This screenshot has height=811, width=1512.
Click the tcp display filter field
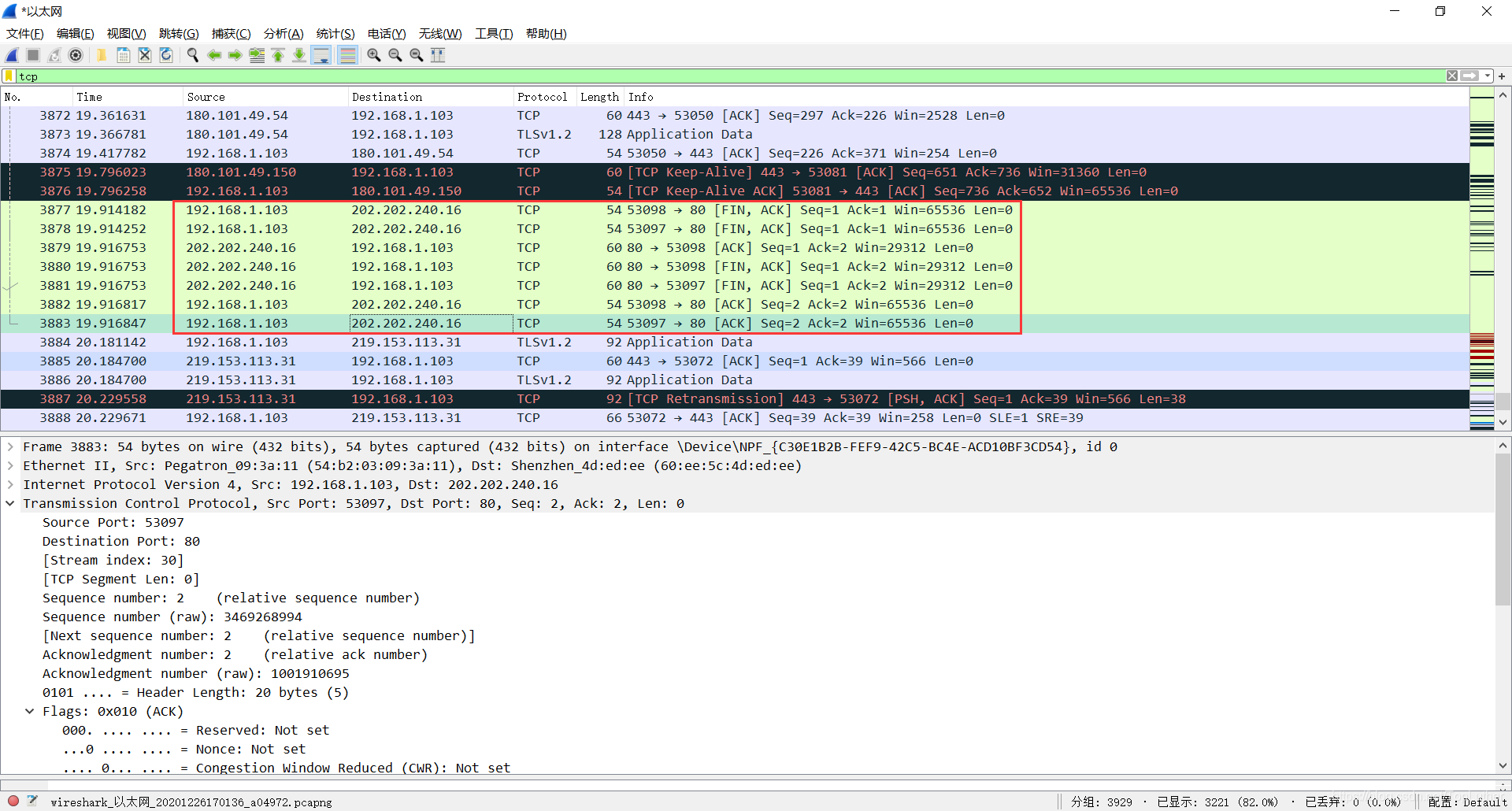pyautogui.click(x=730, y=76)
